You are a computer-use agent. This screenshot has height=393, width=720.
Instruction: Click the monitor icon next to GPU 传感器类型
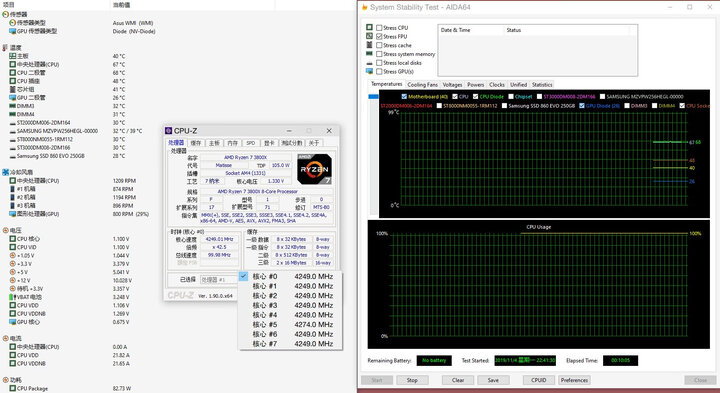click(x=13, y=31)
